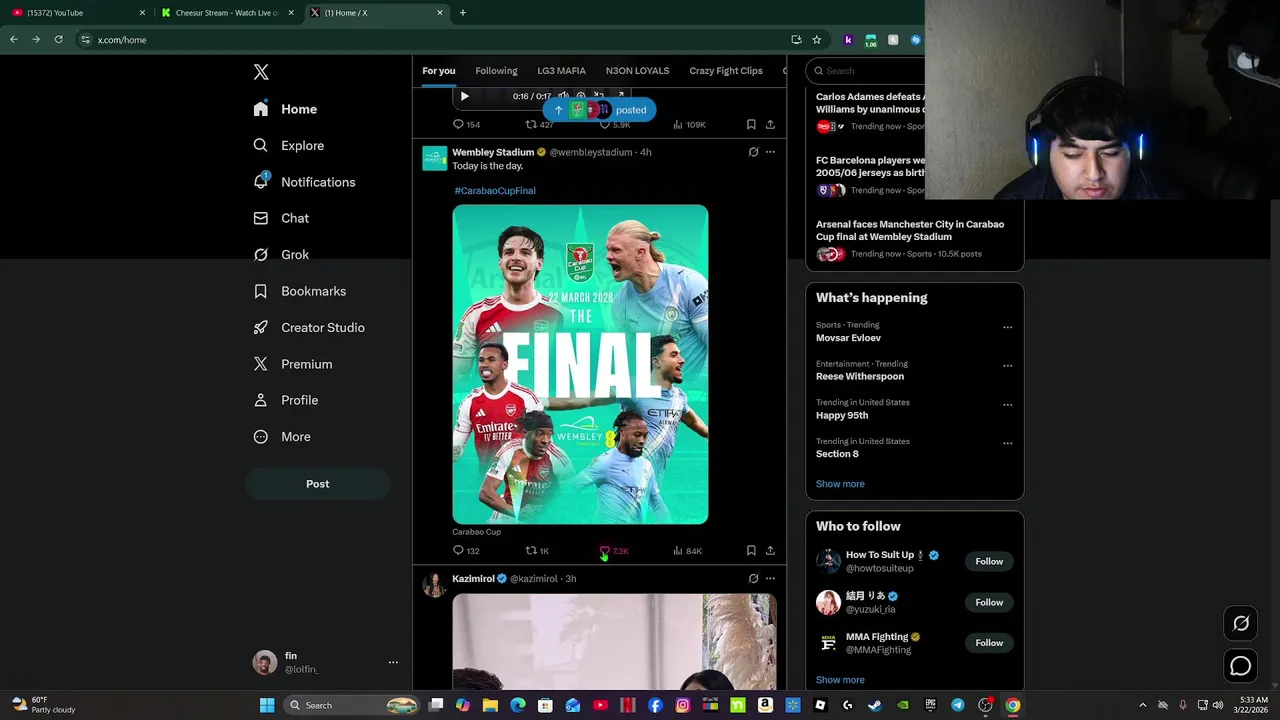Show hidden system tray icons
The image size is (1280, 720).
pyautogui.click(x=1142, y=705)
